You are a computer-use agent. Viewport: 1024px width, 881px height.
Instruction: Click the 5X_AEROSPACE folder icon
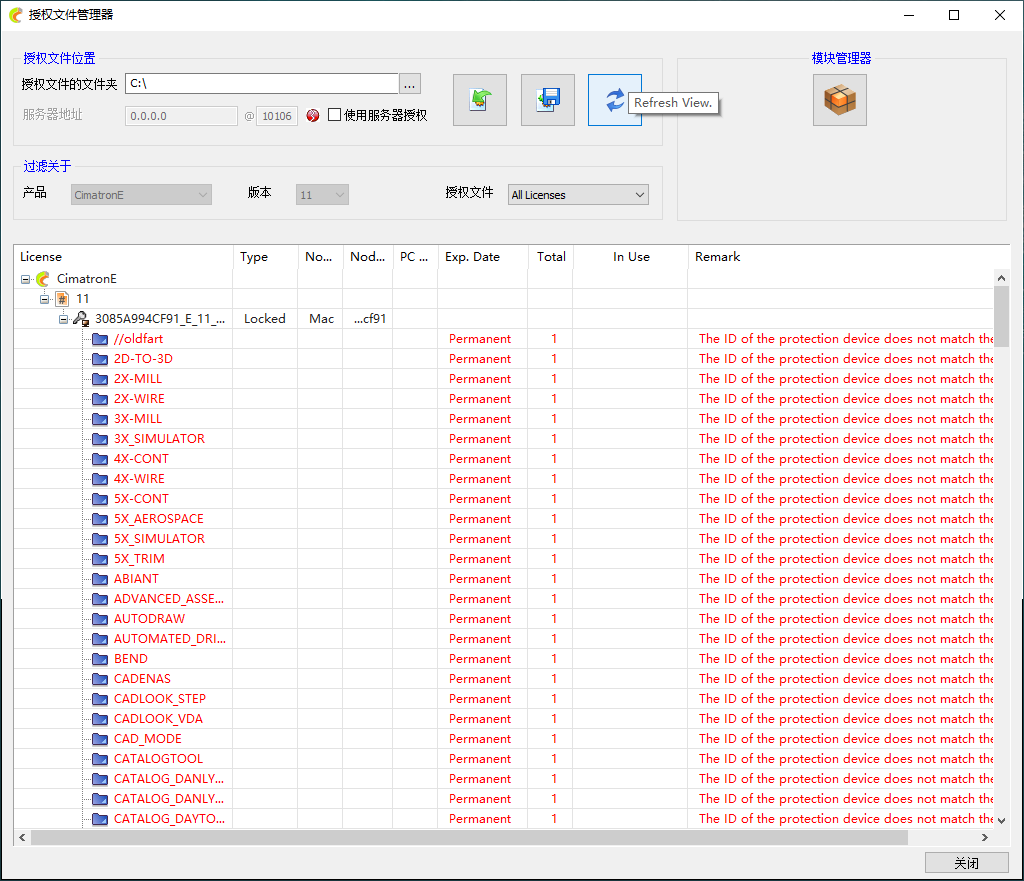point(100,519)
